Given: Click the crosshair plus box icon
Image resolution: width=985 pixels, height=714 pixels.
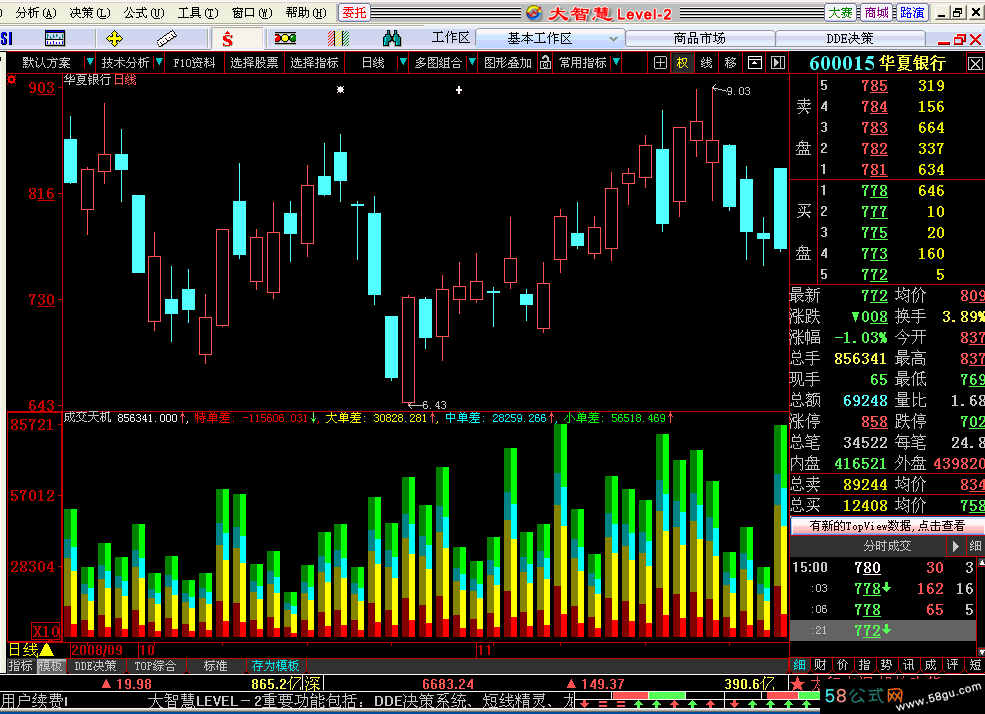Looking at the screenshot, I should click(660, 62).
